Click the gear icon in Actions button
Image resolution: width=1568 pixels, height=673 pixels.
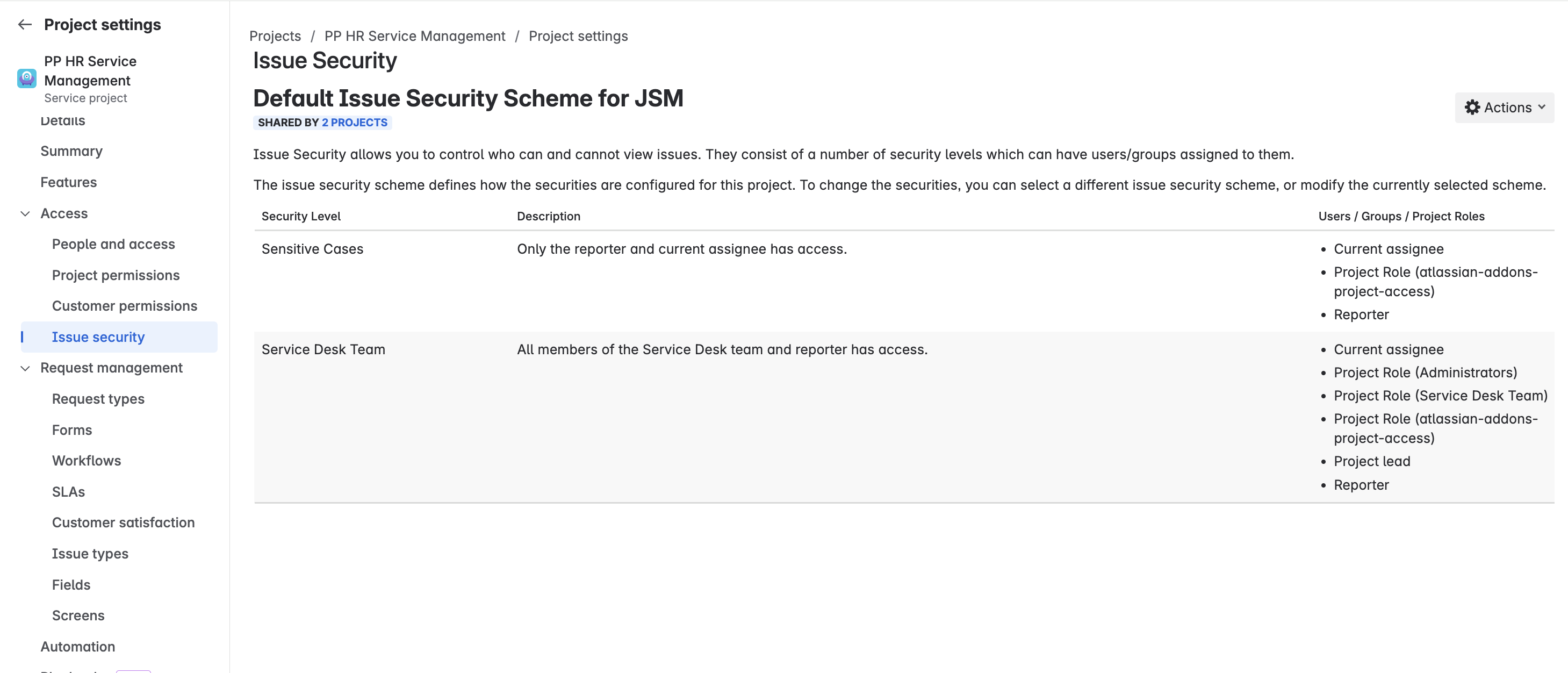pos(1472,107)
